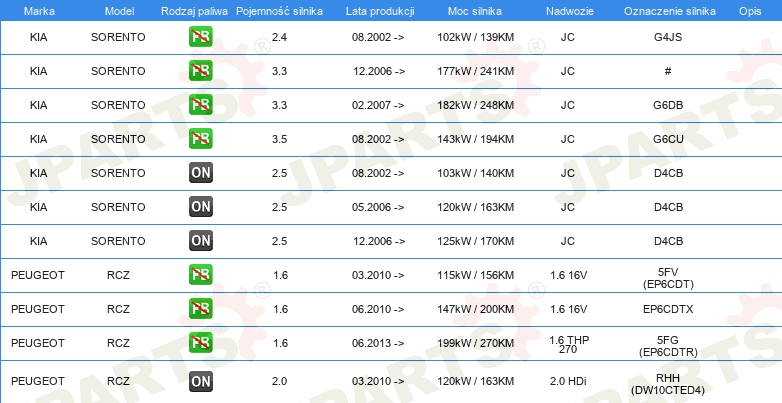This screenshot has width=782, height=403.
Task: Click production date 06.2010 ->
Action: 378,309
